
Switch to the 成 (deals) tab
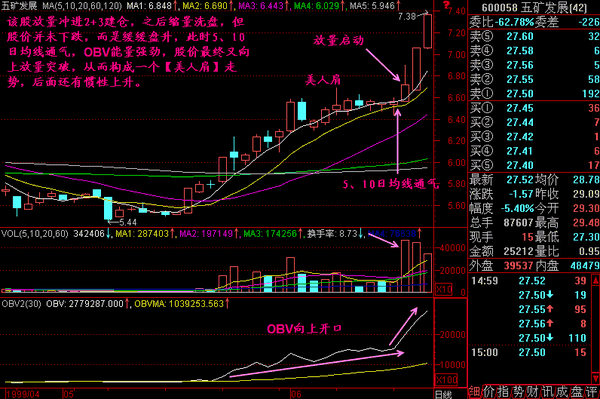point(562,392)
